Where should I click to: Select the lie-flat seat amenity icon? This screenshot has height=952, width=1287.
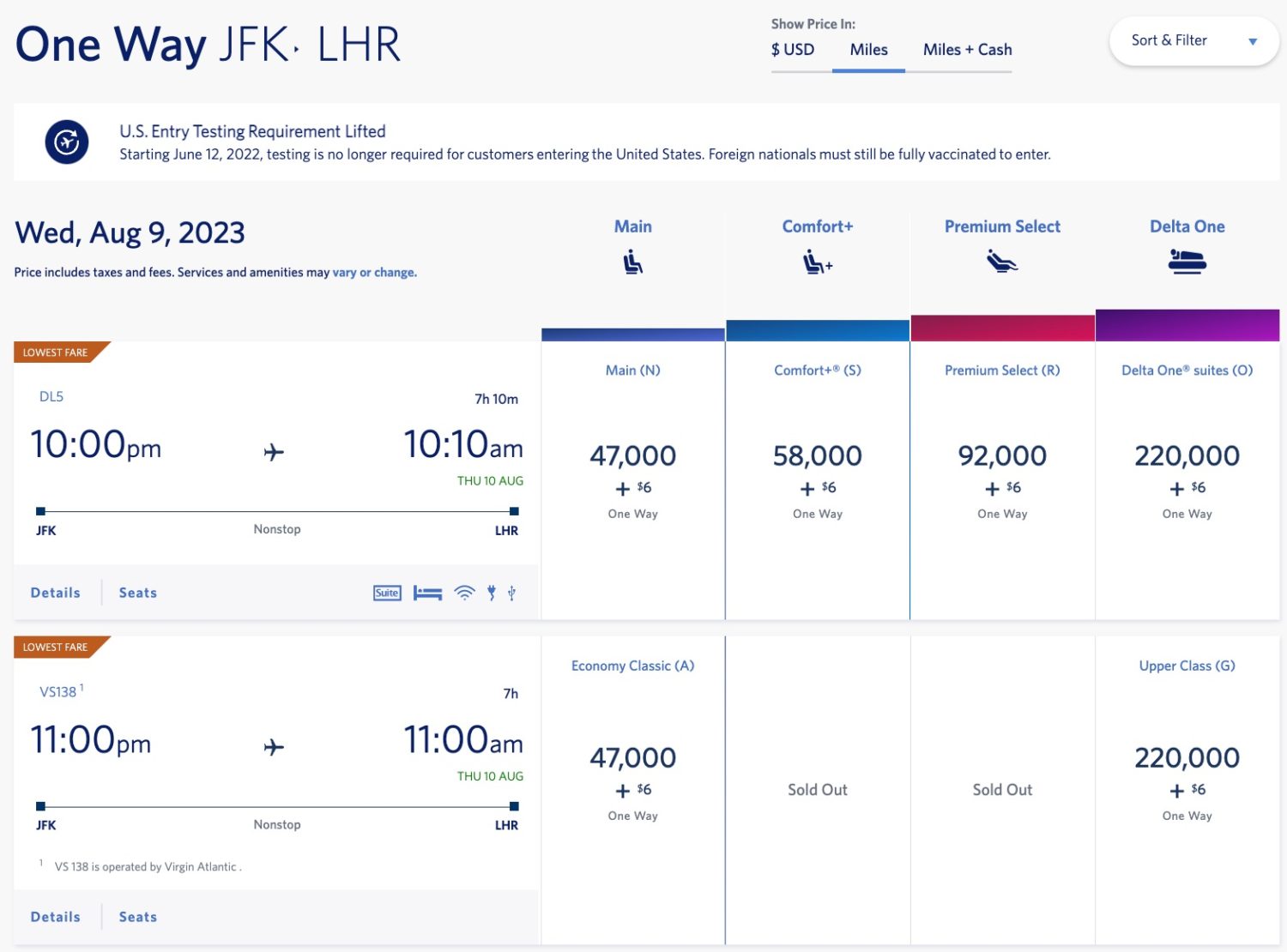click(427, 592)
